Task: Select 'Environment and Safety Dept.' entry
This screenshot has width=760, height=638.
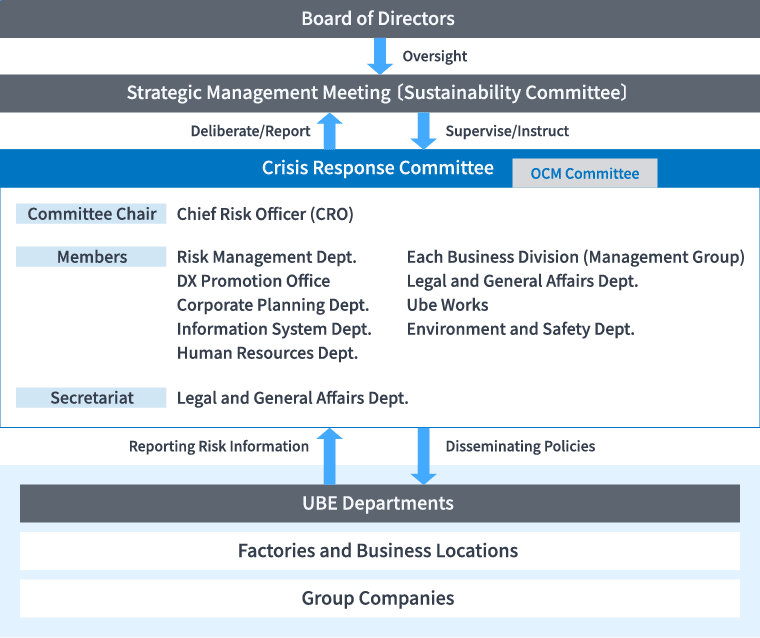Action: [x=521, y=329]
